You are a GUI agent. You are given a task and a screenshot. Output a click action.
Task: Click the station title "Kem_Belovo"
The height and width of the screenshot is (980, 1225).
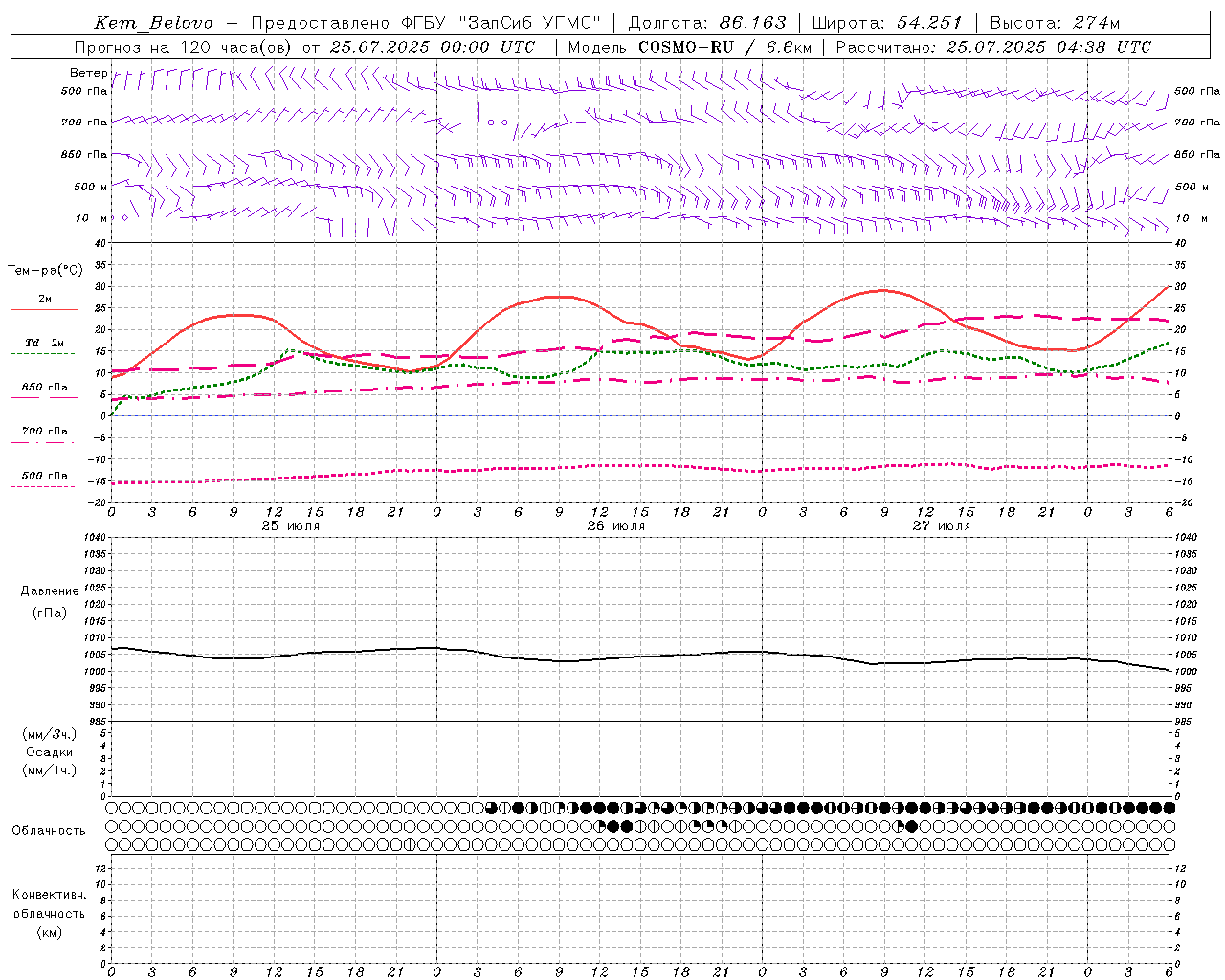153,23
